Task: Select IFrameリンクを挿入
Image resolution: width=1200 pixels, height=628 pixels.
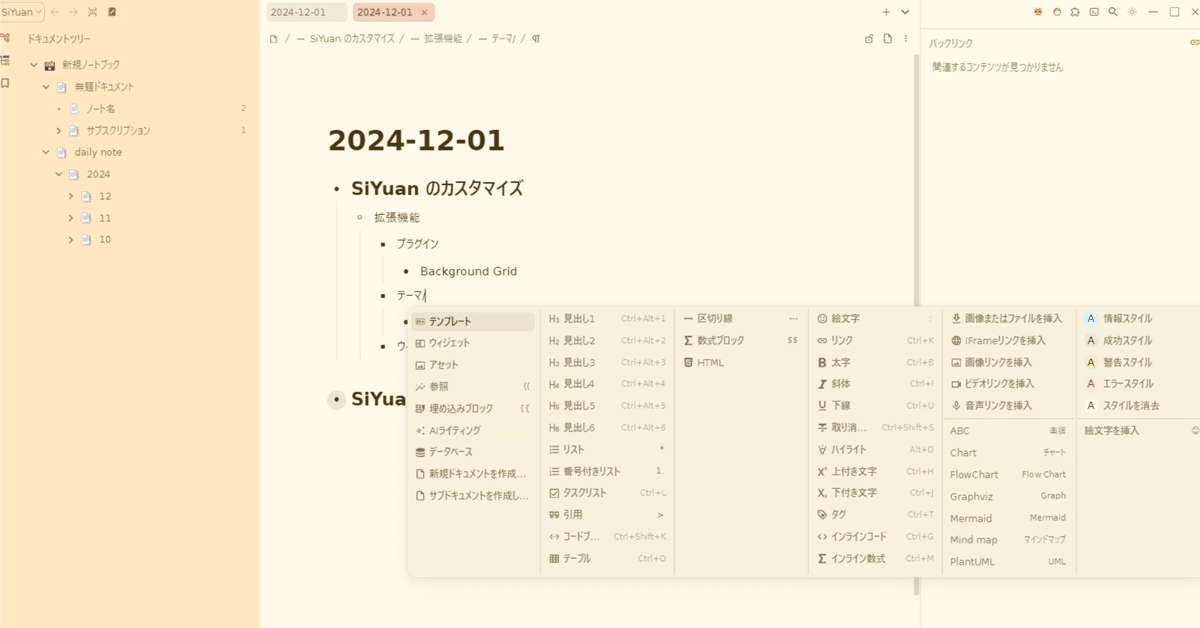Action: (x=1008, y=341)
